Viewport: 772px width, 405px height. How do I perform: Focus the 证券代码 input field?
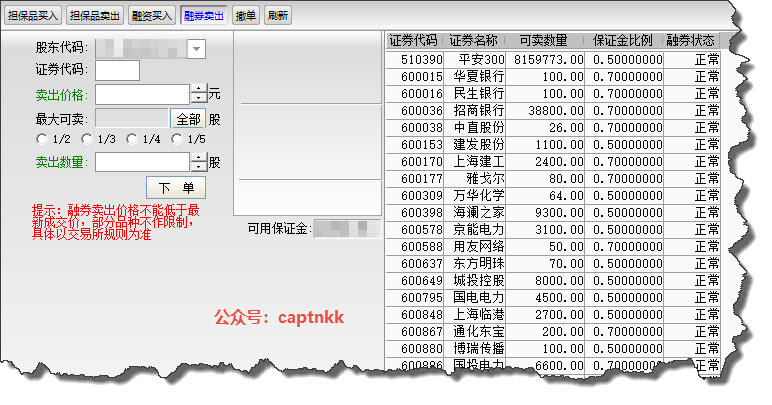pyautogui.click(x=117, y=70)
